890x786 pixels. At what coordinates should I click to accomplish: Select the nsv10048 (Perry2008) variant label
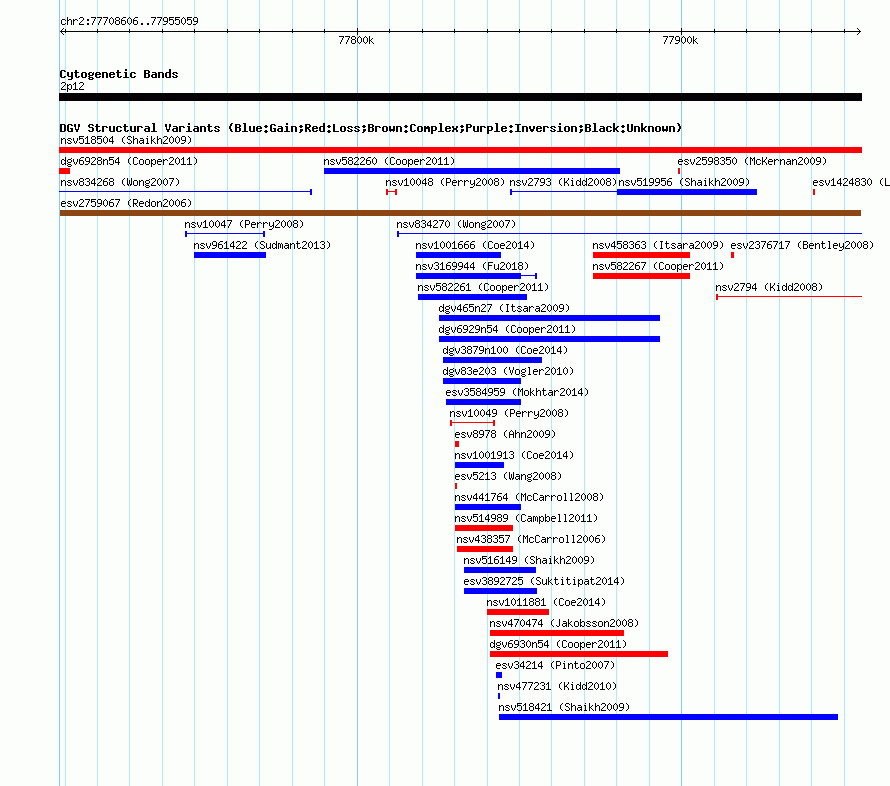click(x=445, y=182)
